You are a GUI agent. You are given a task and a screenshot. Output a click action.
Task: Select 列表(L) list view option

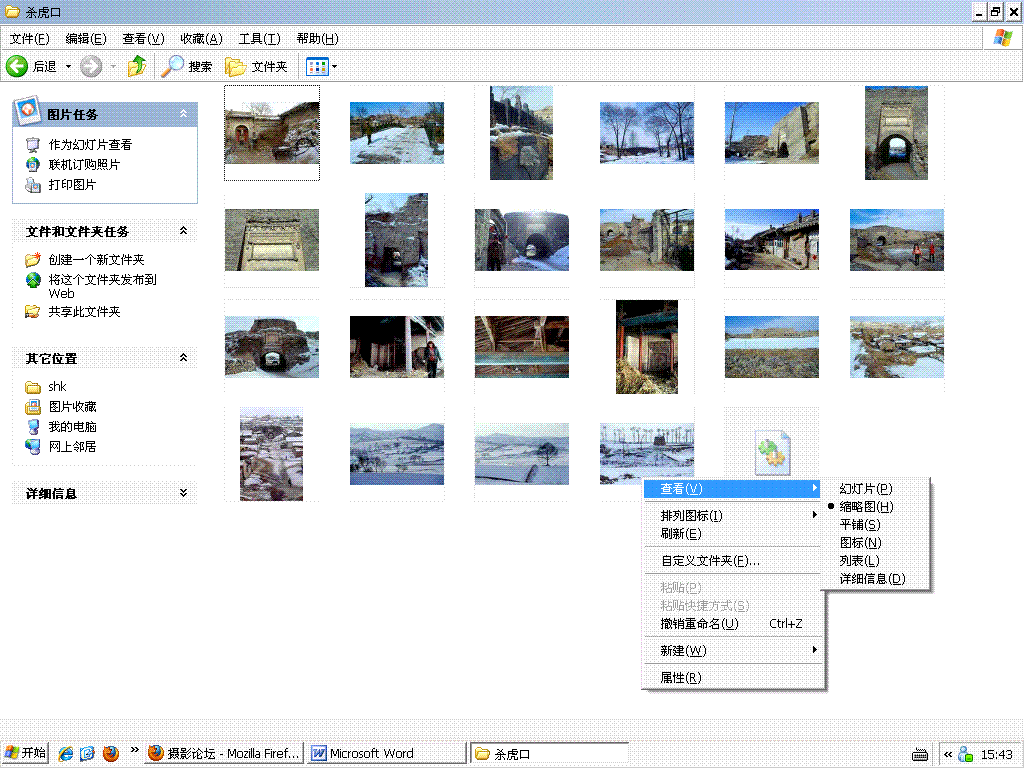tap(859, 561)
